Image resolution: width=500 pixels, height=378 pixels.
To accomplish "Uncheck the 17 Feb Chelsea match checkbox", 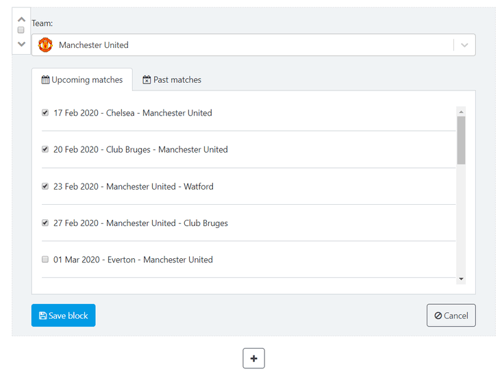I will [45, 113].
